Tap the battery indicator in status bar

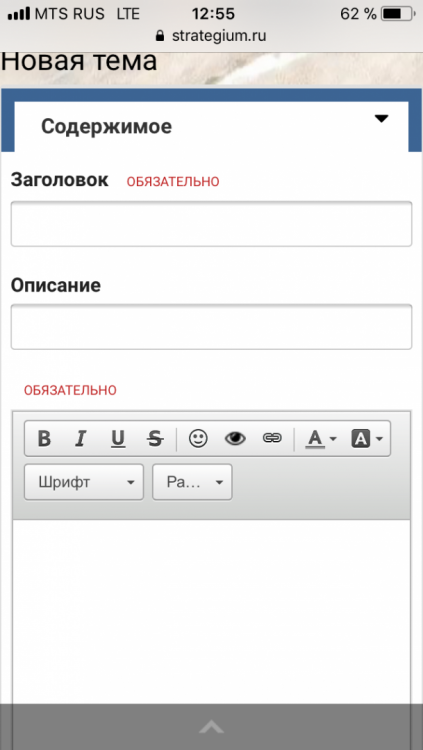pyautogui.click(x=398, y=14)
